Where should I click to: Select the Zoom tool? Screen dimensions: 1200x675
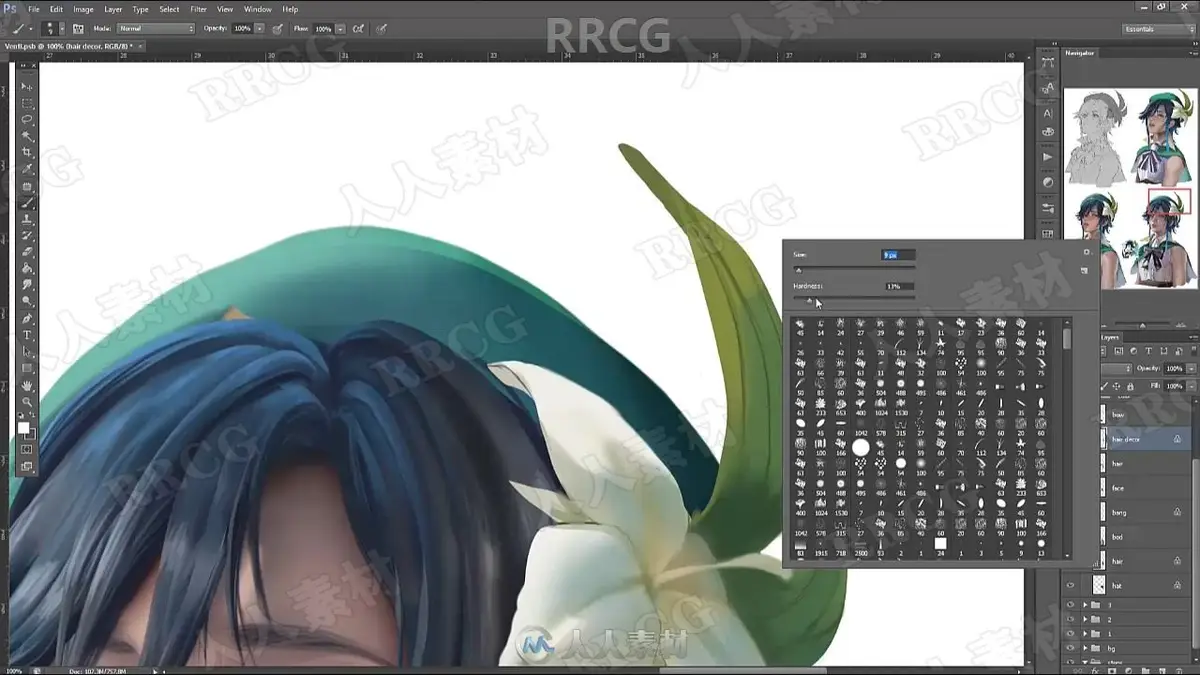click(27, 402)
